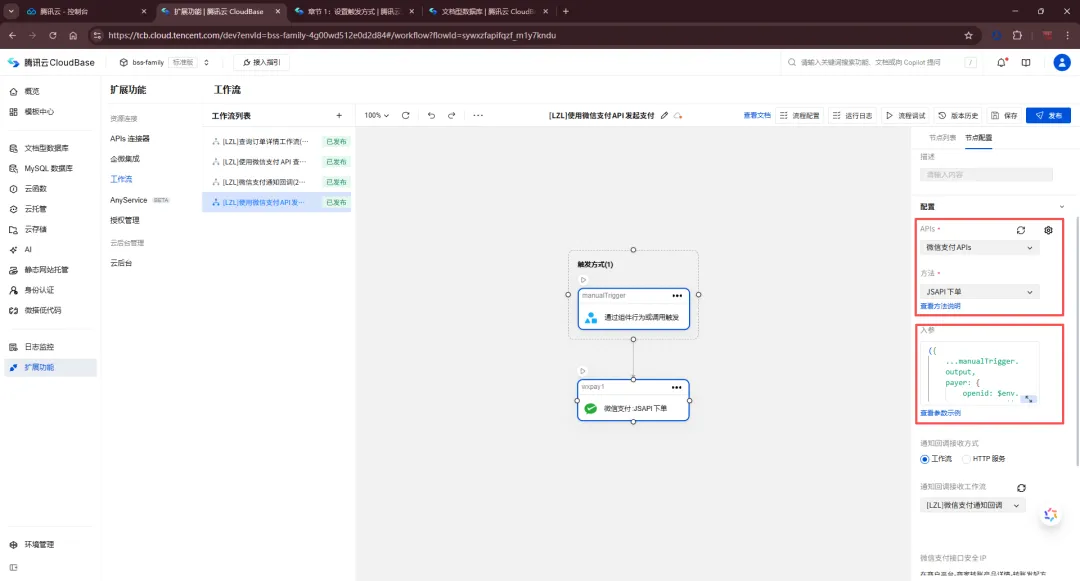Open 版本历史 version history

click(958, 116)
